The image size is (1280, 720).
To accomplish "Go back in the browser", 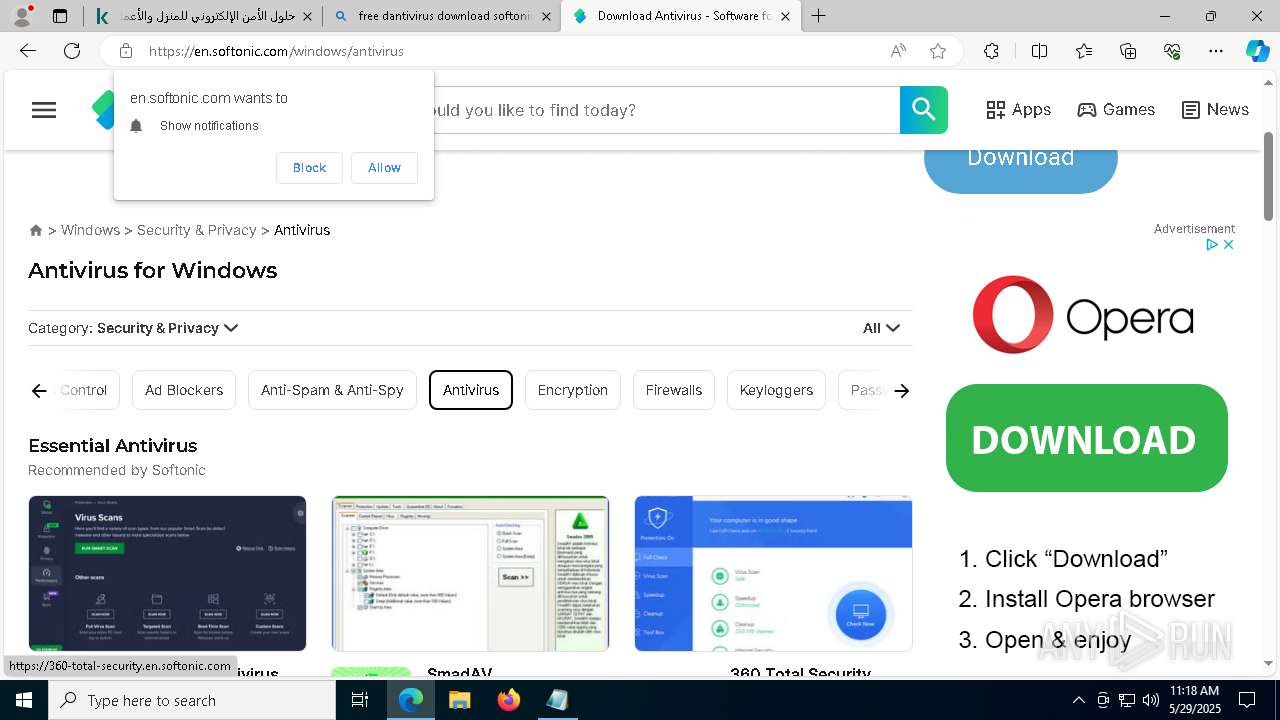I will tap(28, 51).
